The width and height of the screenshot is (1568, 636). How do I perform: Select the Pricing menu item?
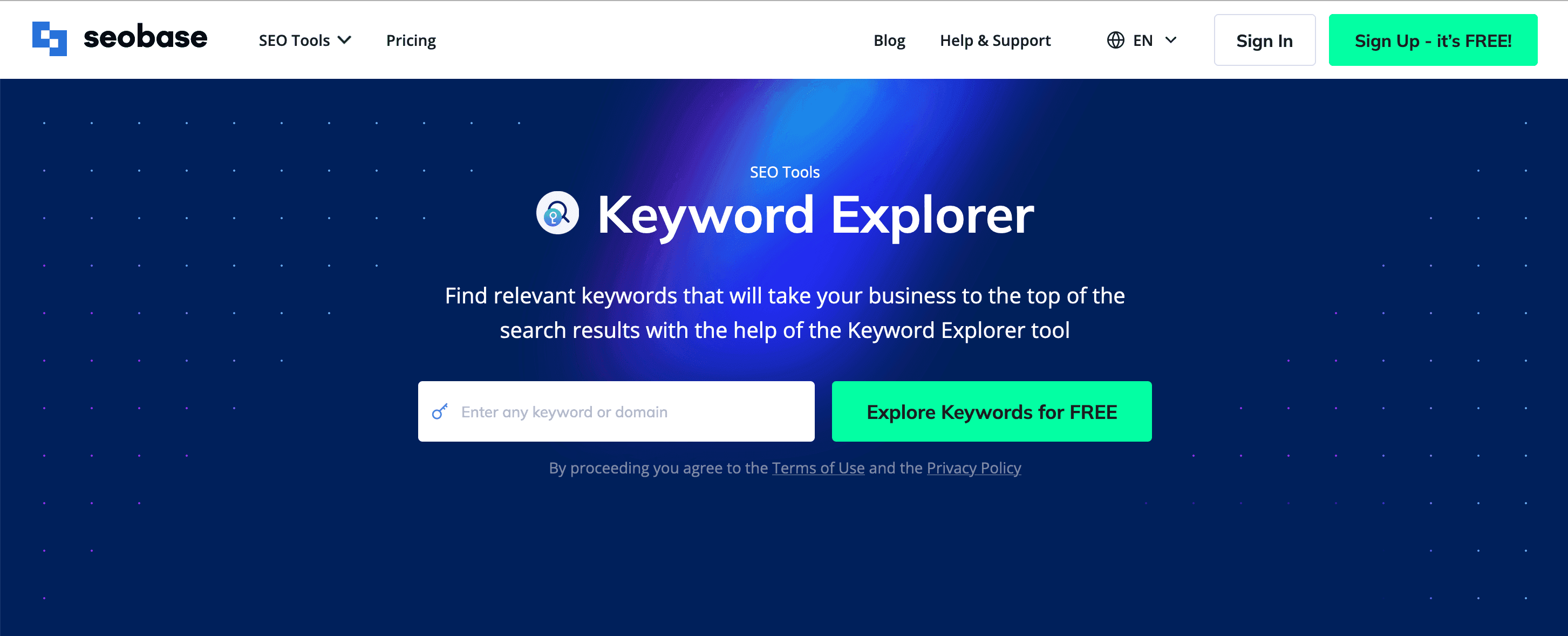click(x=411, y=40)
